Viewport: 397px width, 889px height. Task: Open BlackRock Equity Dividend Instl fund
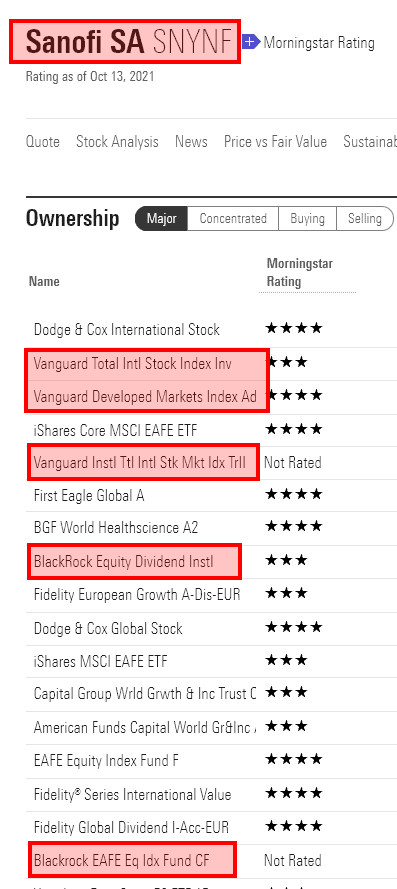124,562
